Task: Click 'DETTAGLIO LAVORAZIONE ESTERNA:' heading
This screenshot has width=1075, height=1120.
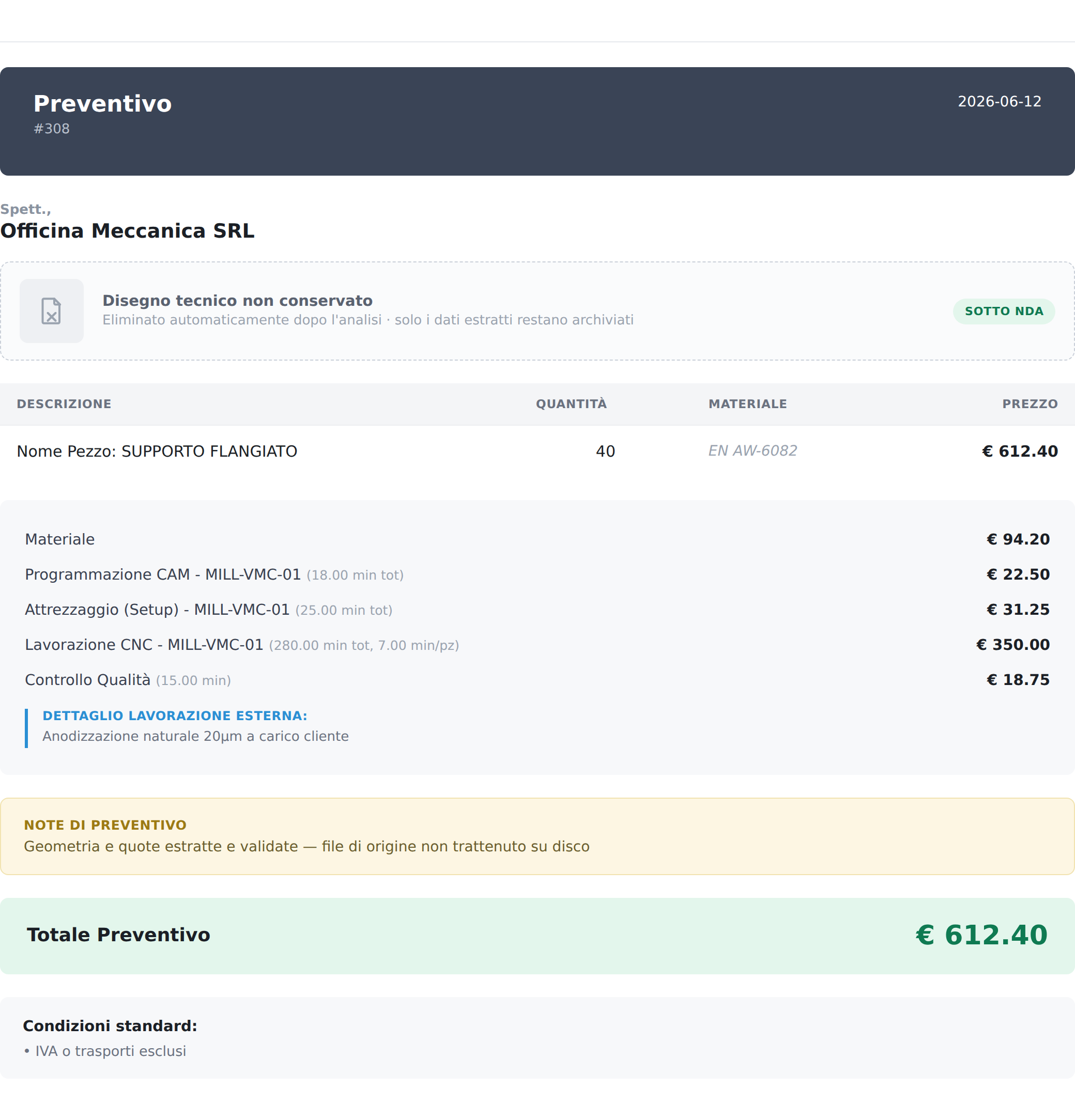Action: 175,716
